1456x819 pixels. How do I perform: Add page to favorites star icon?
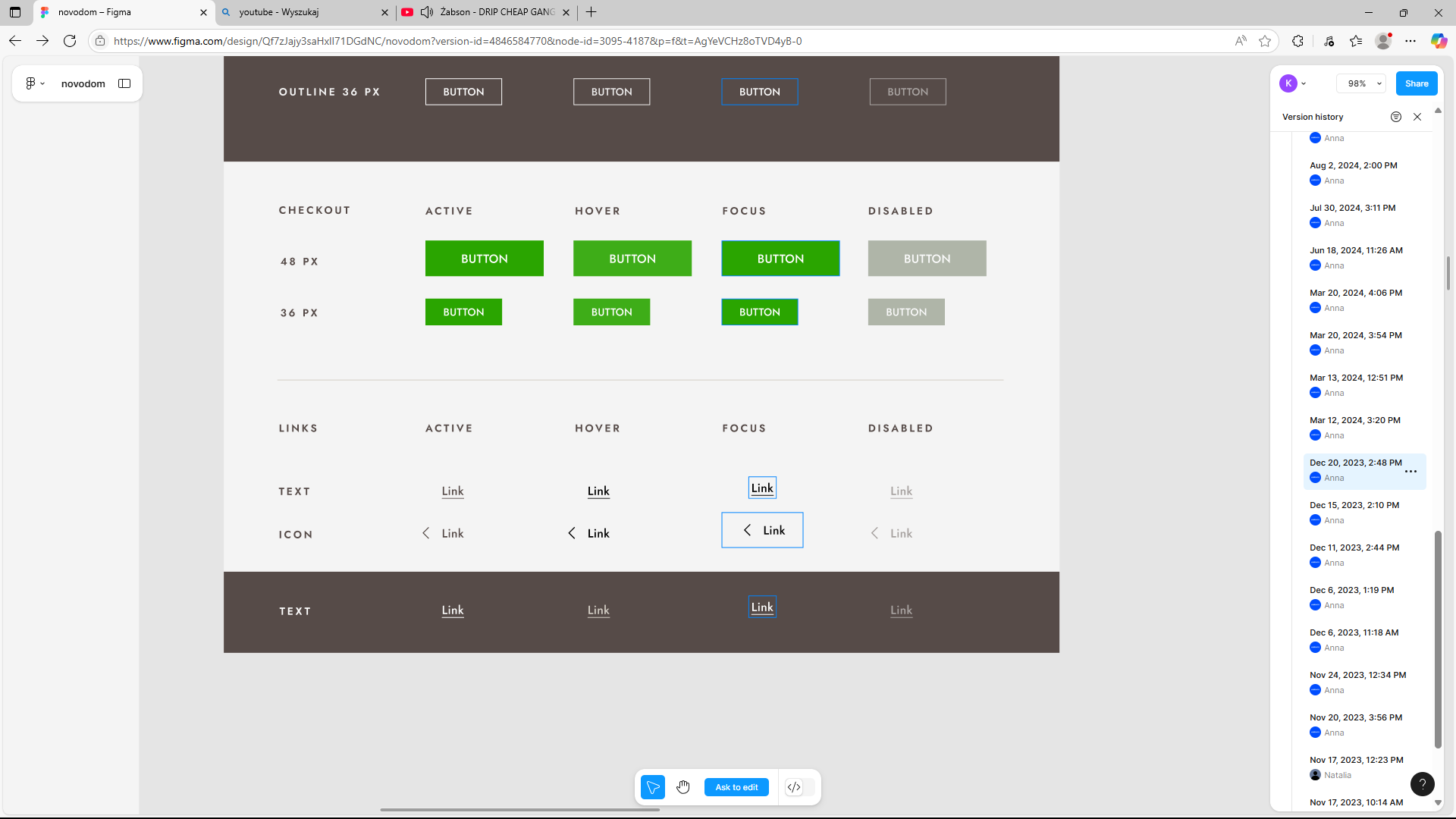click(1265, 41)
